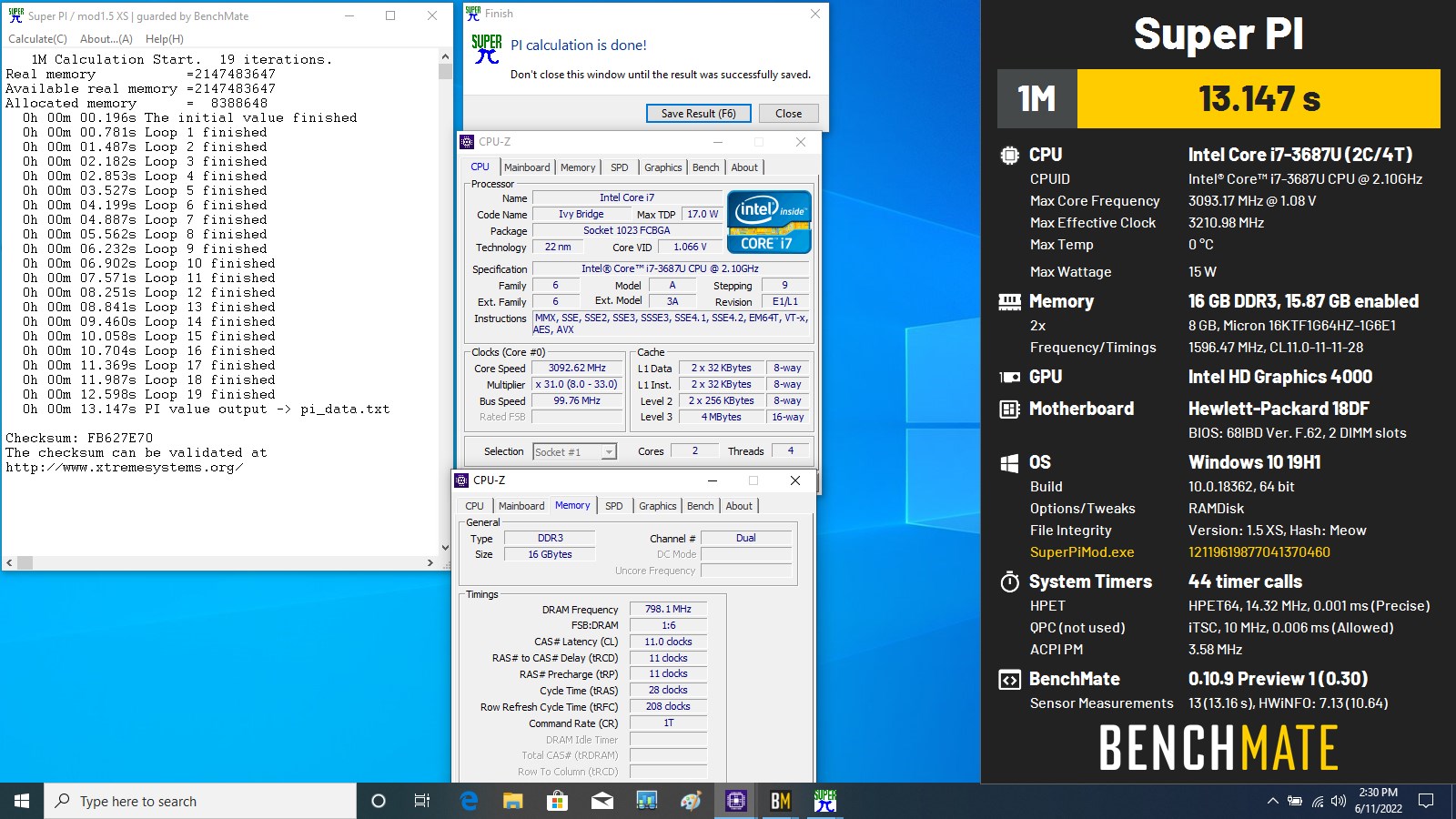Viewport: 1456px width, 819px height.
Task: Click the SuperPiMod.exe link in BenchMate
Action: (1082, 552)
